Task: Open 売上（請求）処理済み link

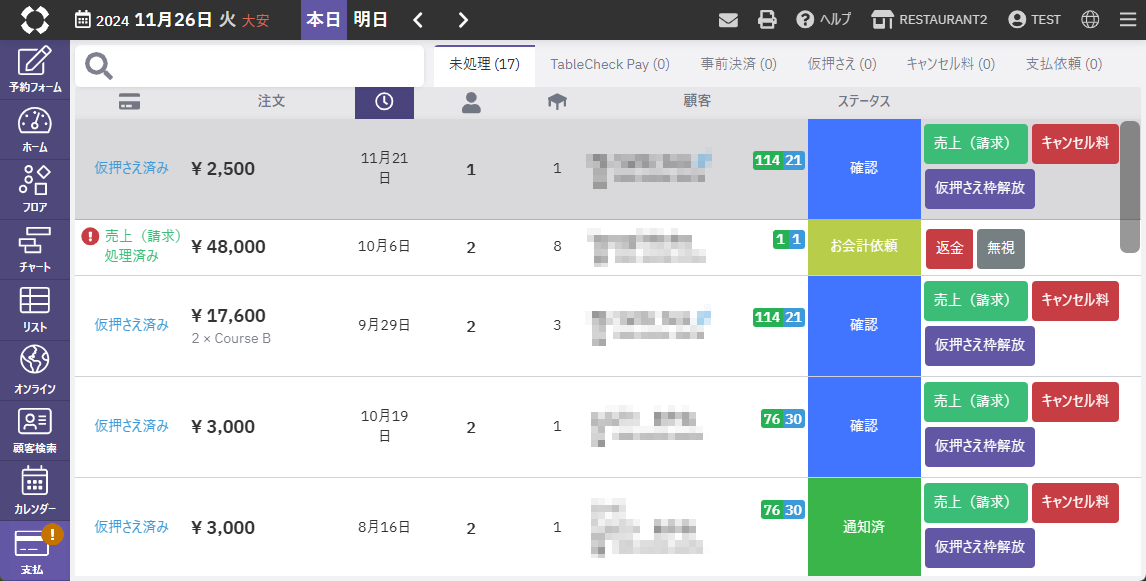Action: (x=143, y=246)
